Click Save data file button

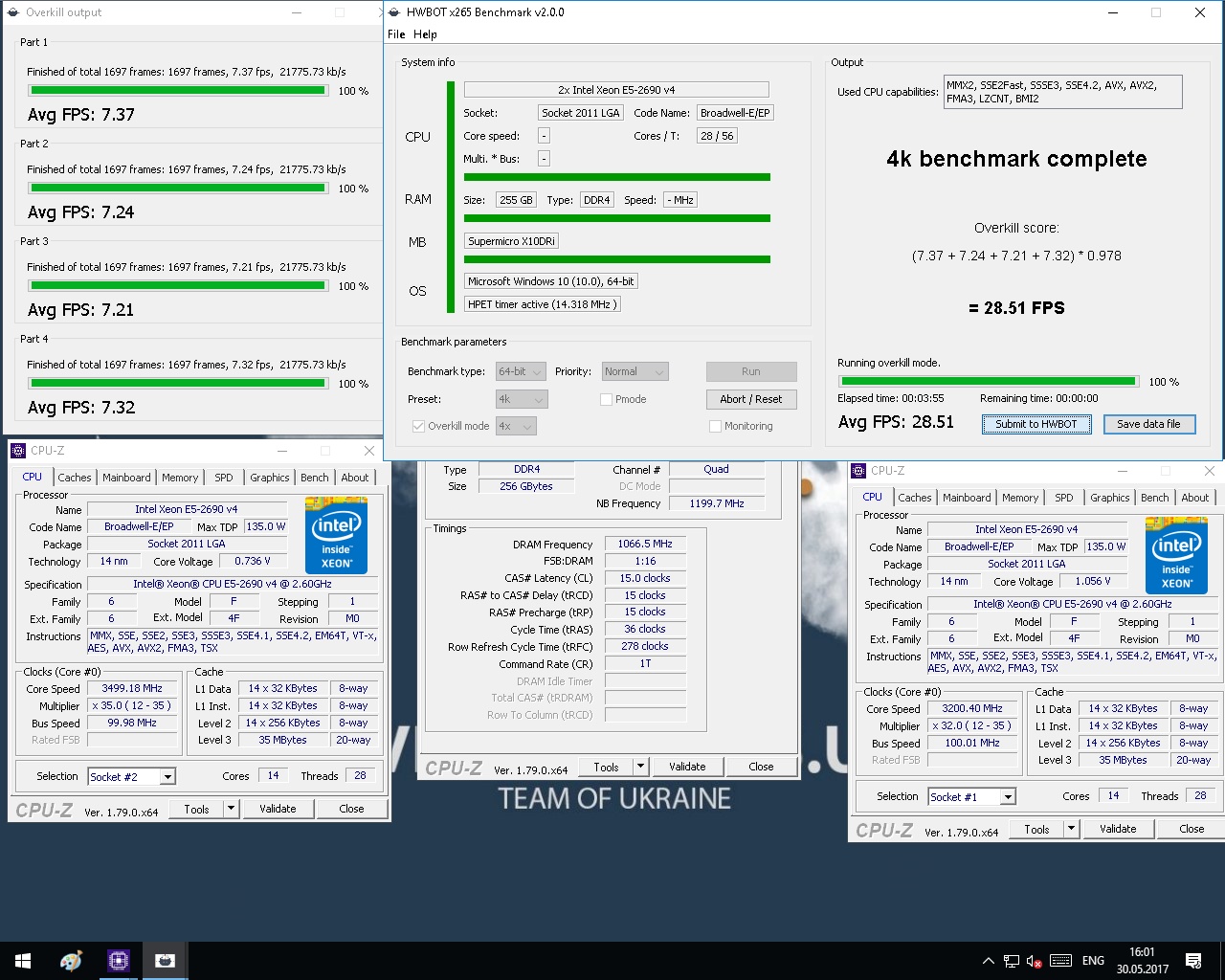point(1148,424)
